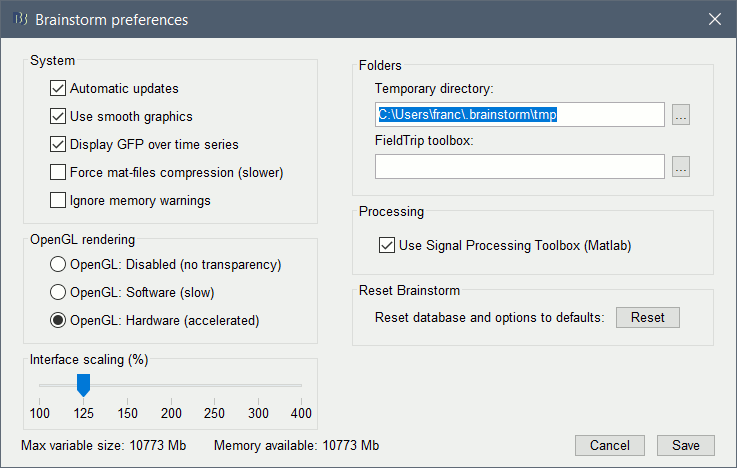Uncheck Use Signal Processing Toolbox
Viewport: 737px width, 468px height.
click(387, 245)
